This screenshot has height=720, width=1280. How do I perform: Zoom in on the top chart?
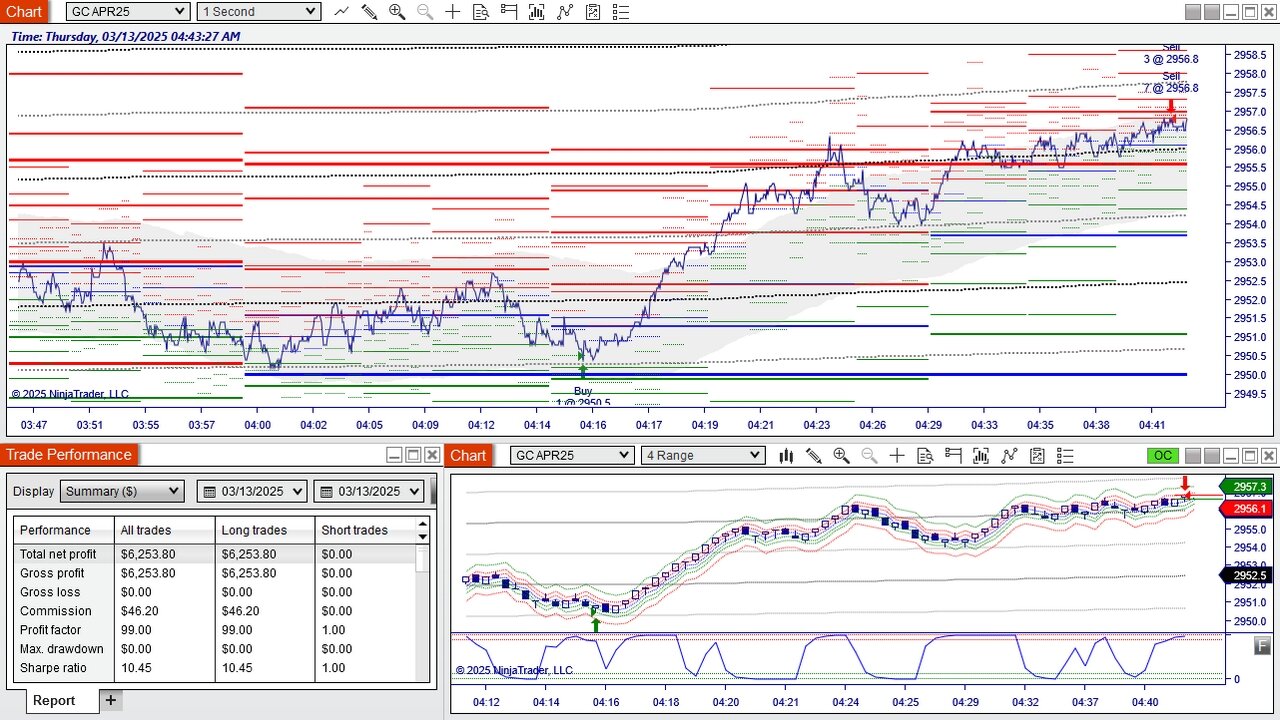point(397,11)
